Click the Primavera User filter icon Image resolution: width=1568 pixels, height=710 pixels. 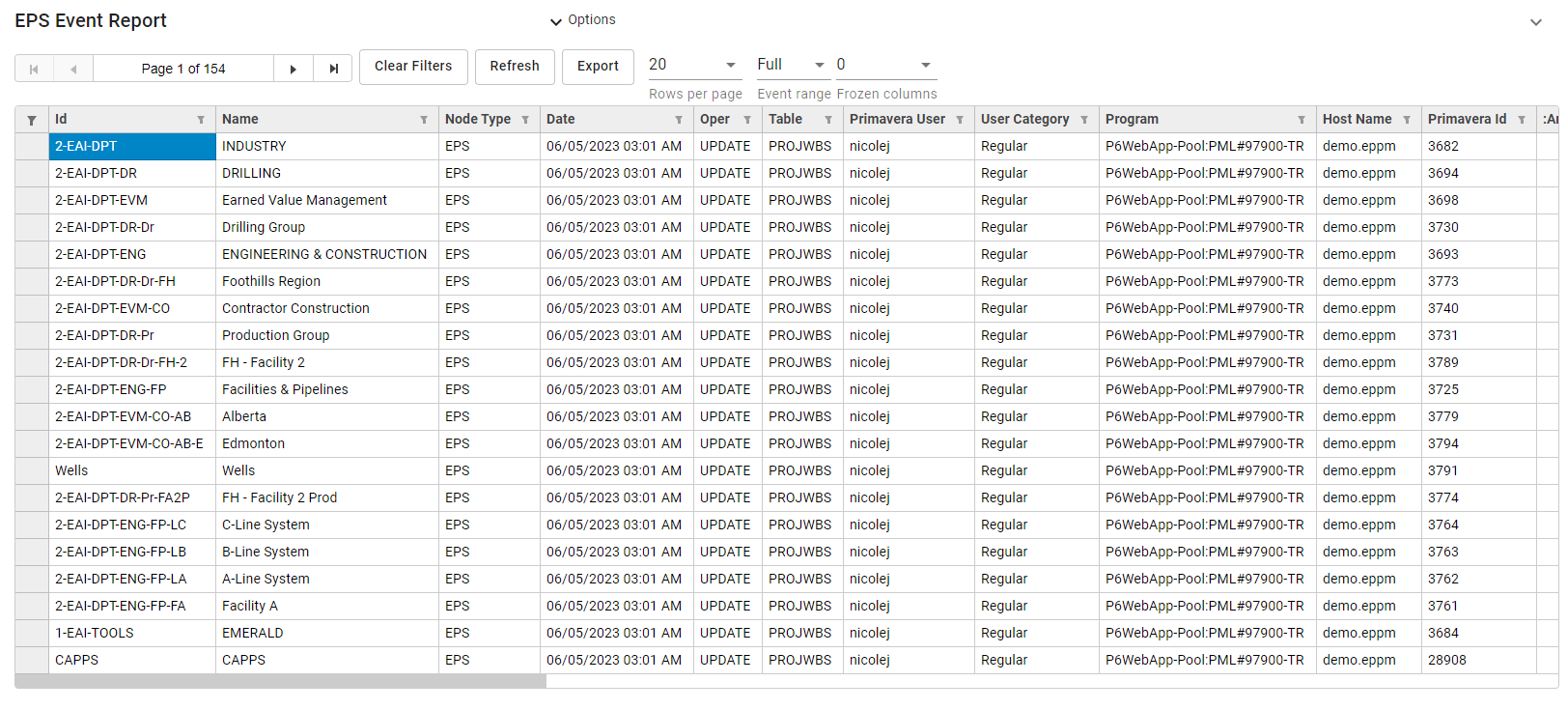click(960, 120)
